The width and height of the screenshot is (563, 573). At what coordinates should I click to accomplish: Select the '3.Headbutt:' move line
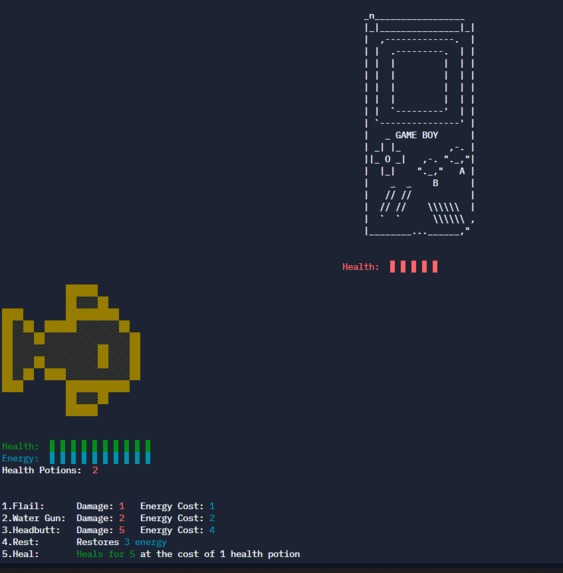tap(108, 530)
